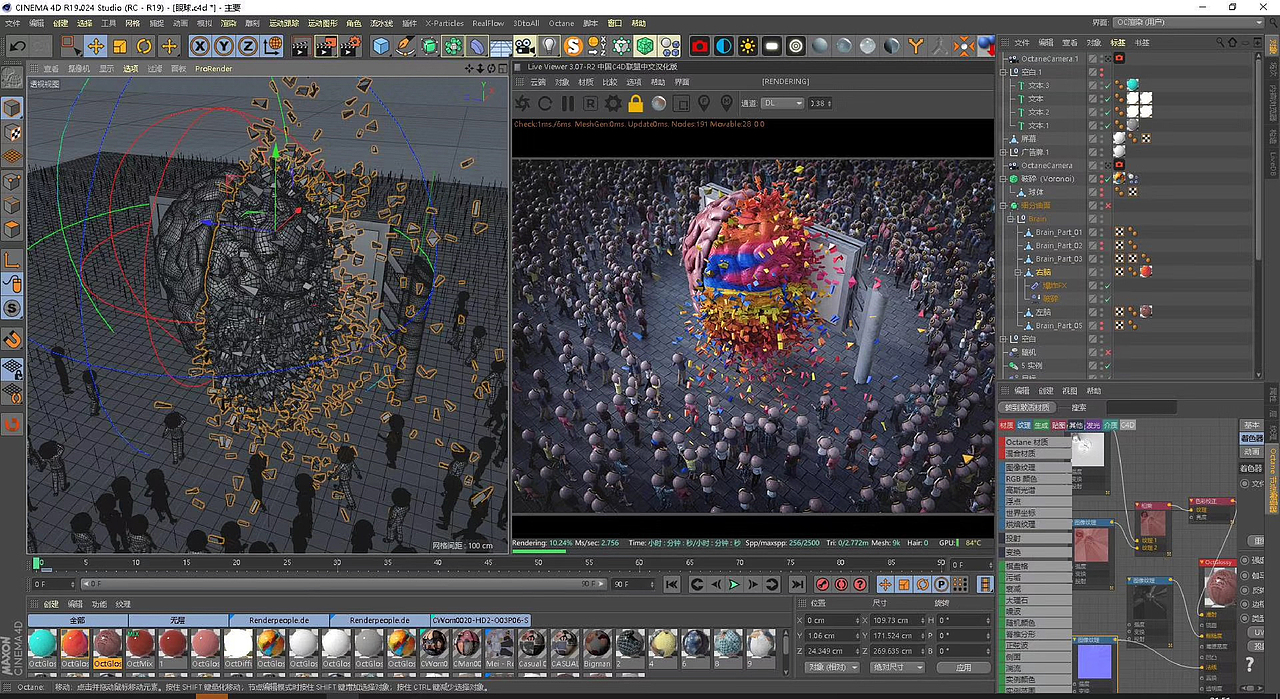Click the Undo arrow icon

coord(17,46)
